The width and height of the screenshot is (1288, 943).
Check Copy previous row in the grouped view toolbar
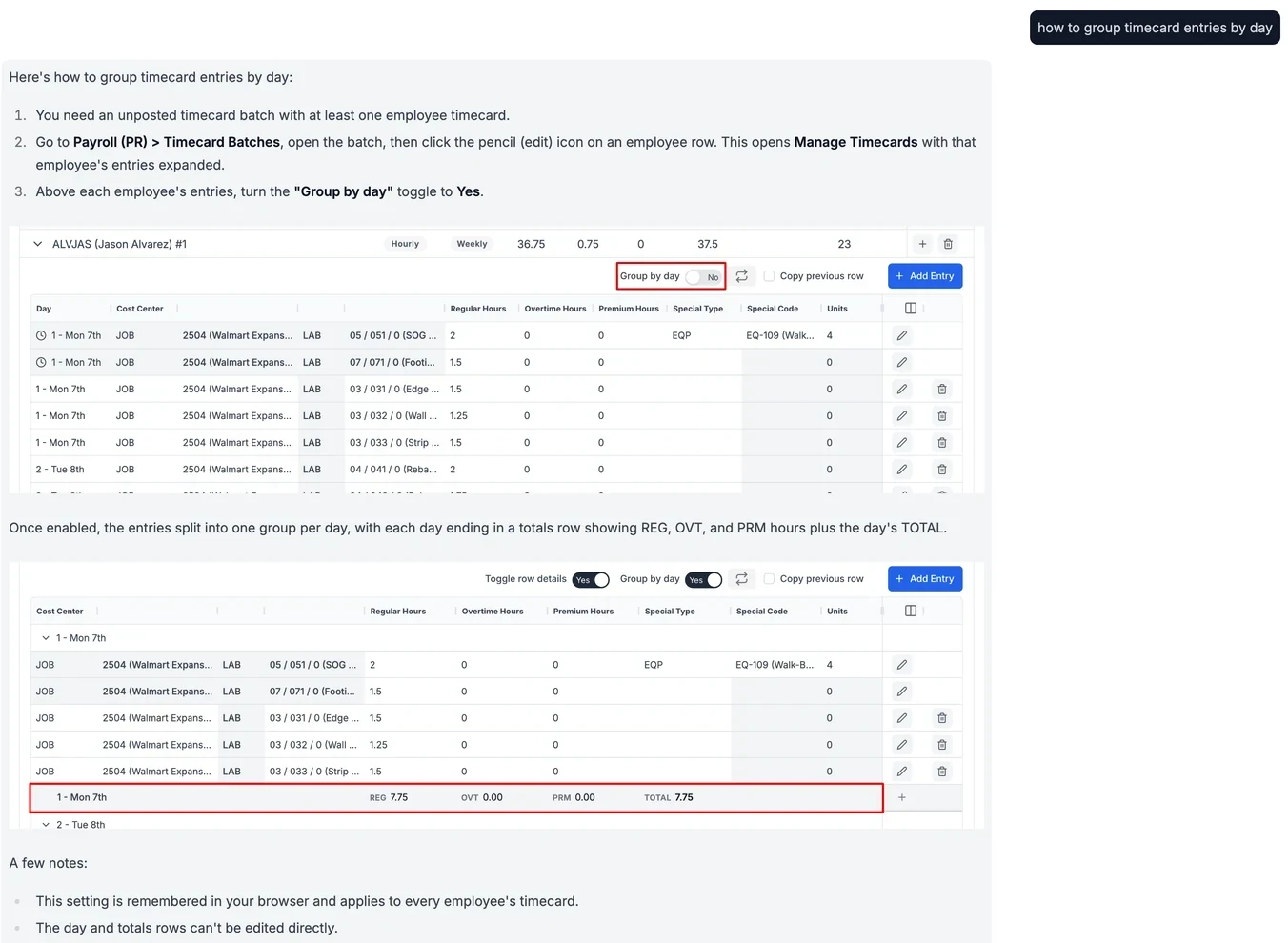(769, 579)
